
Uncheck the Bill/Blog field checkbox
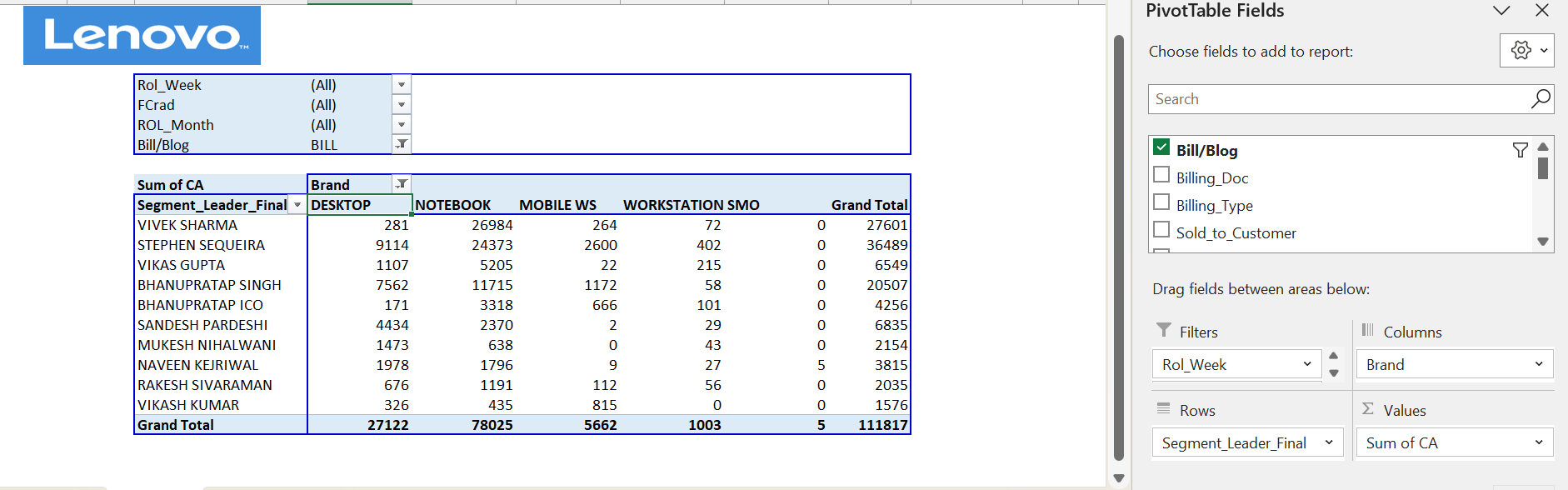tap(1161, 147)
